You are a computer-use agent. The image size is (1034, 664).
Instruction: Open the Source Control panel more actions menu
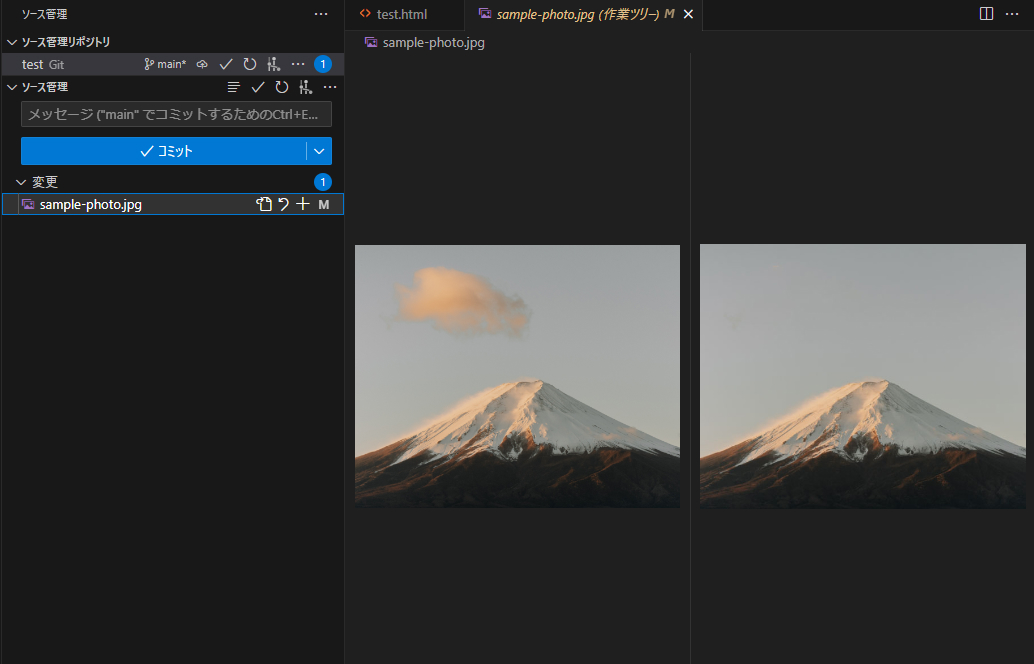click(x=321, y=14)
